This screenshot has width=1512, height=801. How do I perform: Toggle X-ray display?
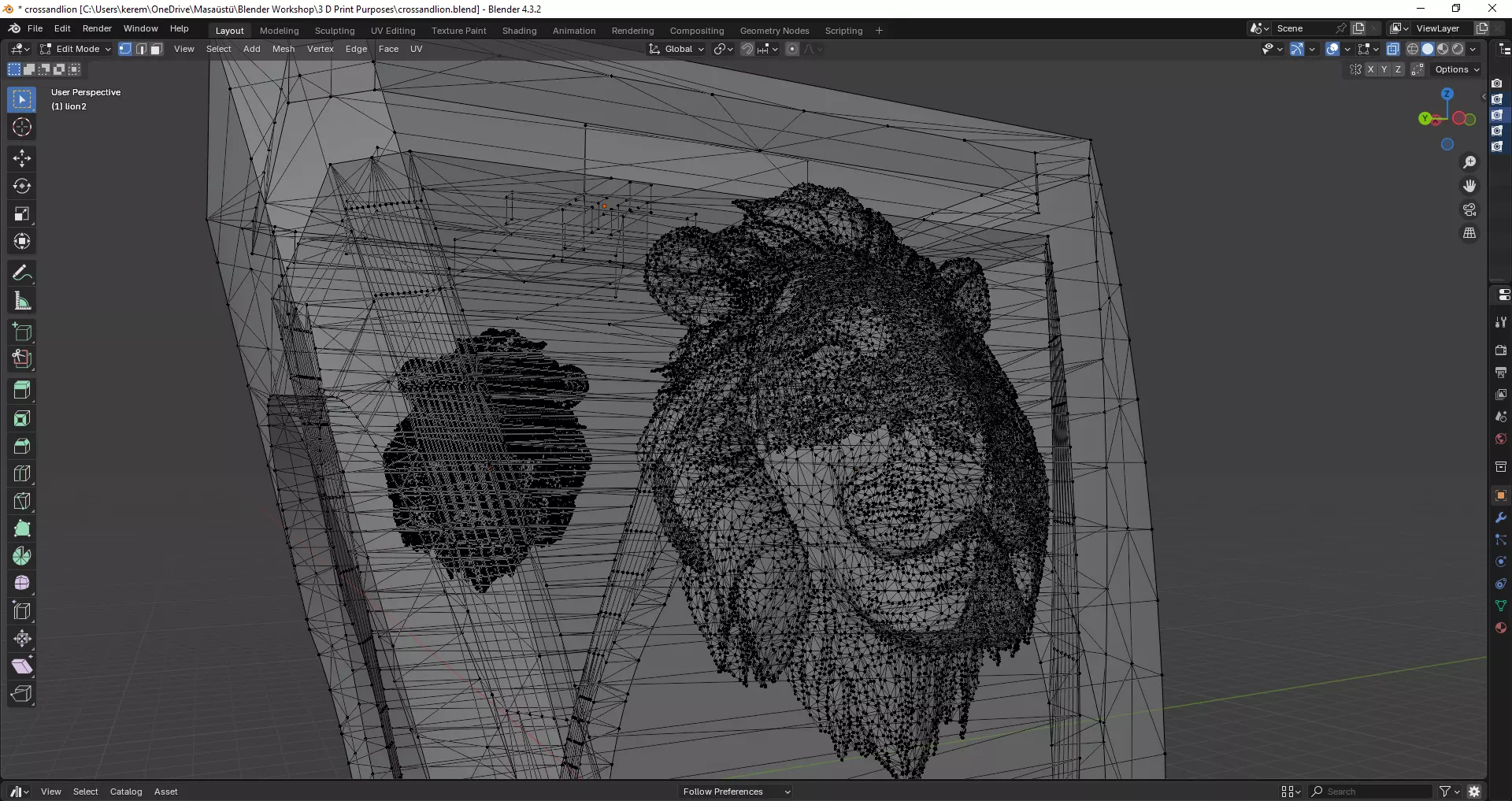tap(1392, 49)
